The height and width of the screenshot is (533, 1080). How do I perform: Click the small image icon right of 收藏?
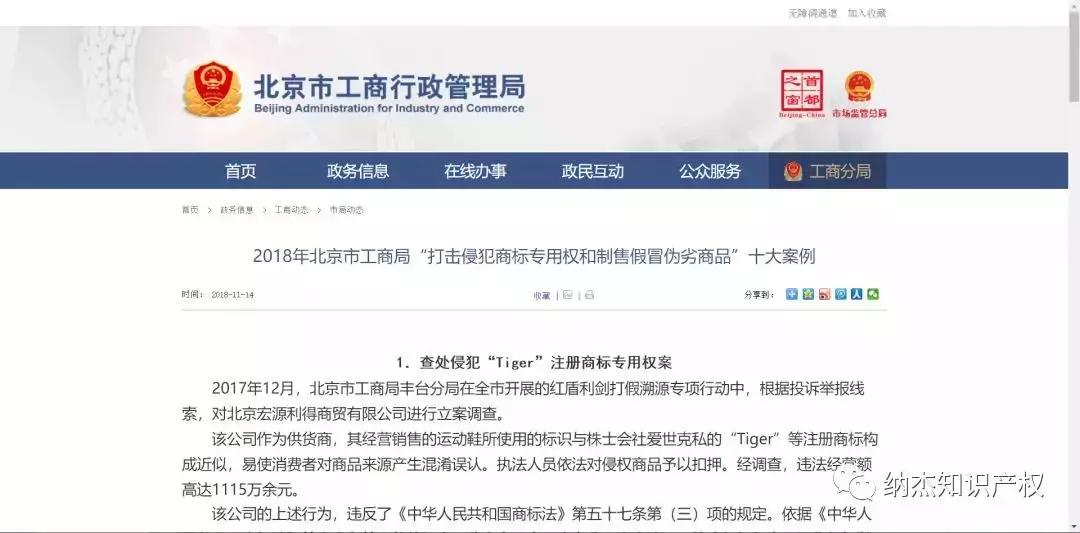coord(568,295)
